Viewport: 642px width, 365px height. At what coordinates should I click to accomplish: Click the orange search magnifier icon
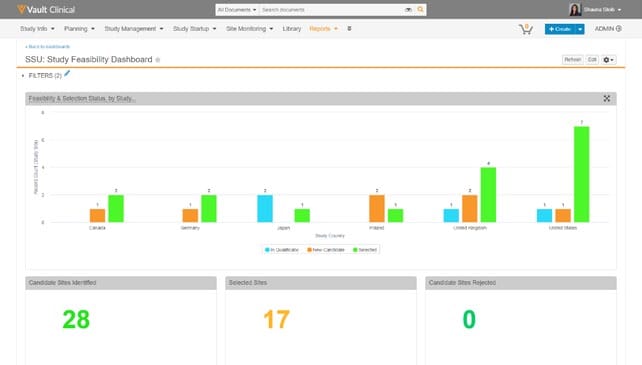(420, 10)
